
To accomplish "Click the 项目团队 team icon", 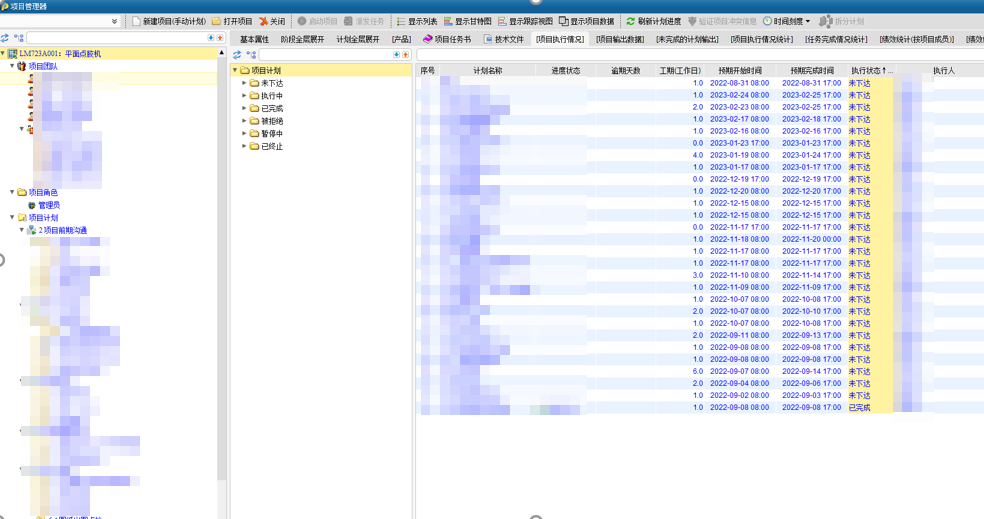I will [22, 66].
